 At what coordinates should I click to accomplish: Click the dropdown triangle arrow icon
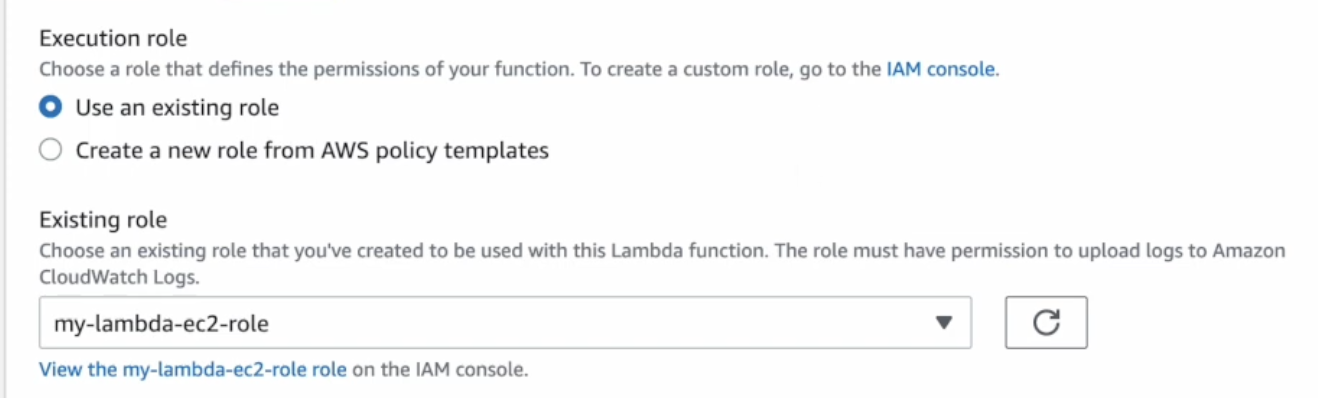click(x=943, y=323)
